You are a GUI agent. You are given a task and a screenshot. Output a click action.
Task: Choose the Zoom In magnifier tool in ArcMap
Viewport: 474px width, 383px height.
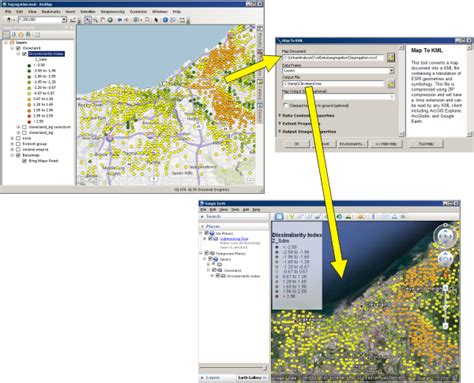point(95,20)
